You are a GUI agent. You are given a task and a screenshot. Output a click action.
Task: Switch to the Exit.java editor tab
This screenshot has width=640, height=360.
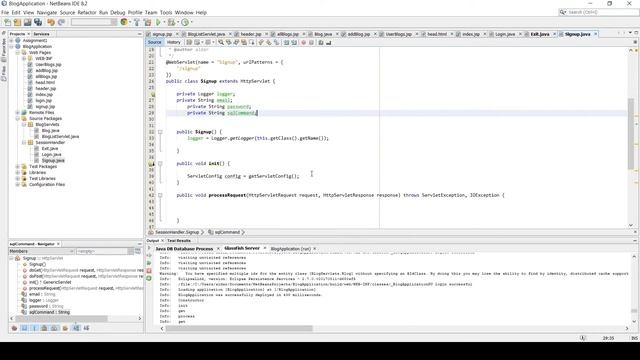pos(540,34)
